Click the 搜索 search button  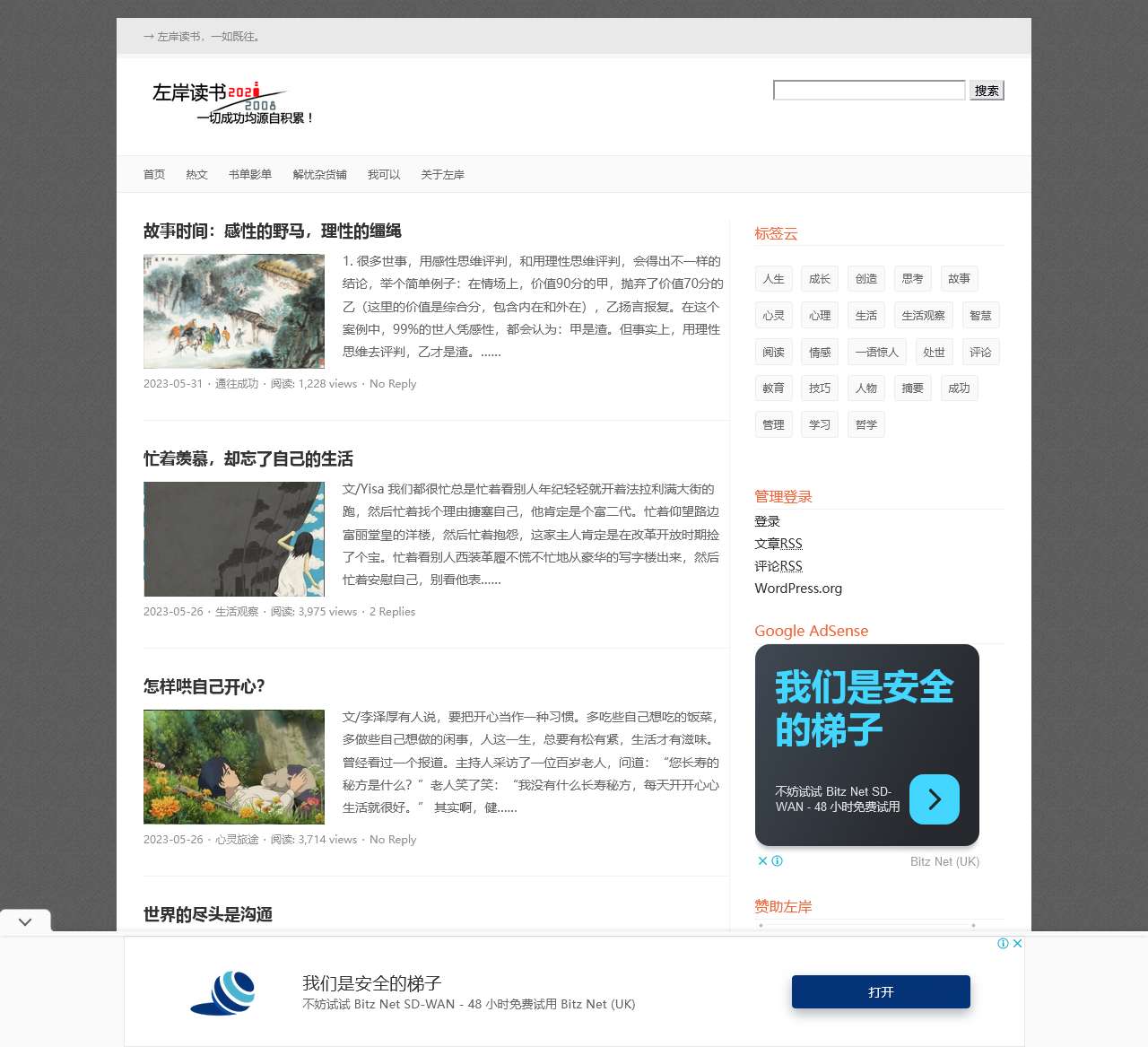987,90
